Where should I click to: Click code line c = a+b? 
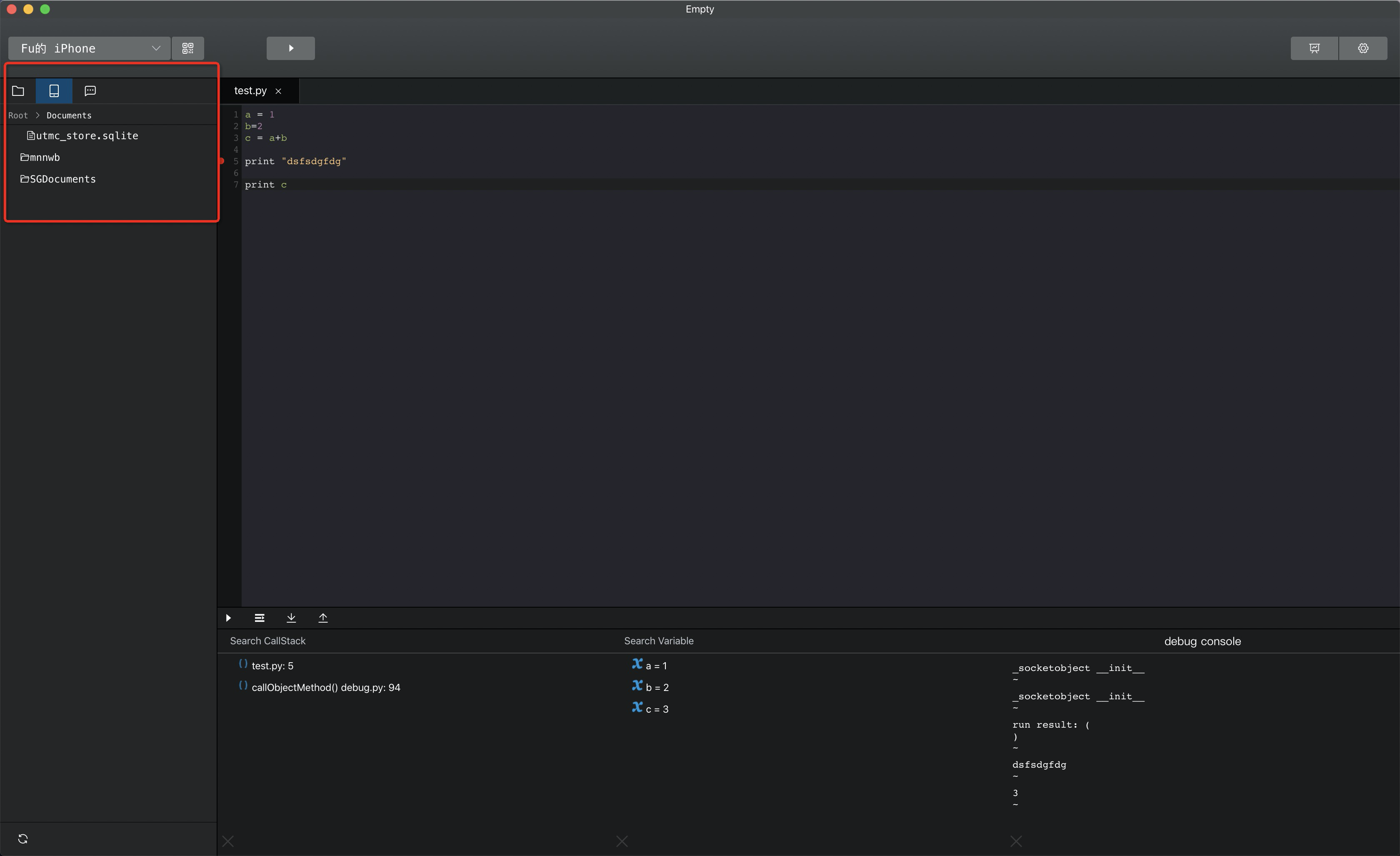coord(266,138)
